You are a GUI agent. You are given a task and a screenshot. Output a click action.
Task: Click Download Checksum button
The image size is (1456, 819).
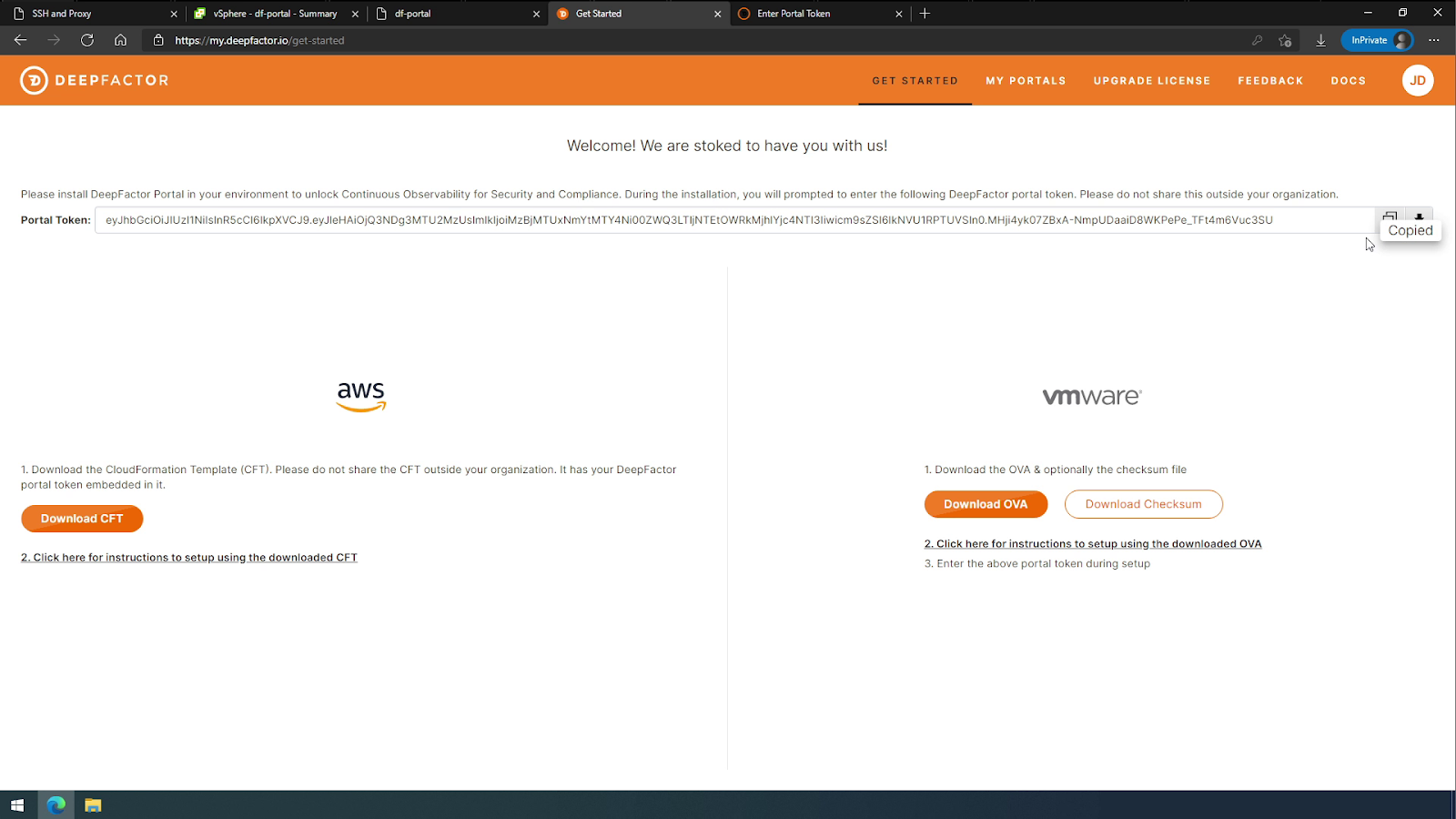coord(1143,504)
